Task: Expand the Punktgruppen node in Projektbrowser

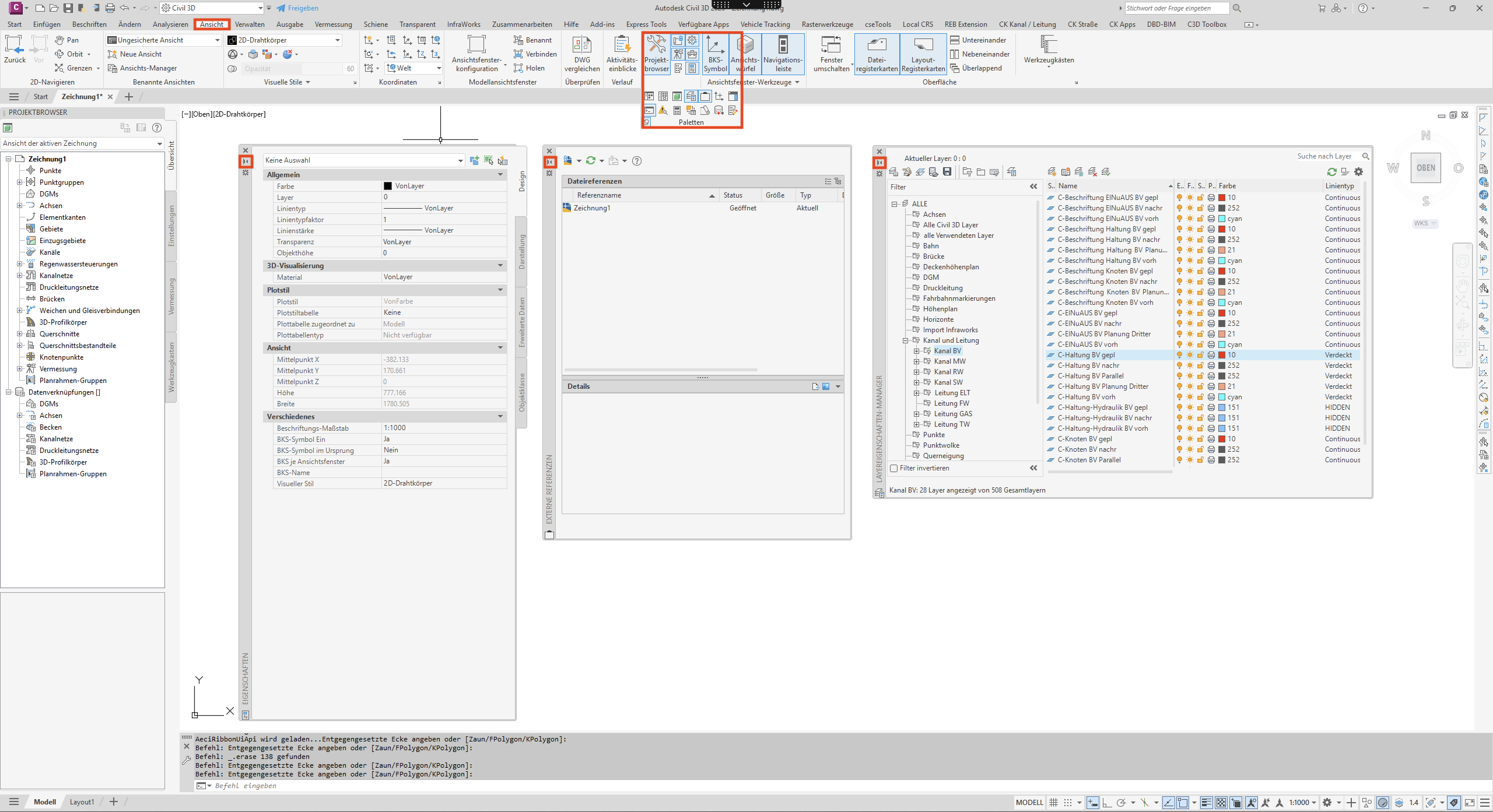Action: (19, 182)
